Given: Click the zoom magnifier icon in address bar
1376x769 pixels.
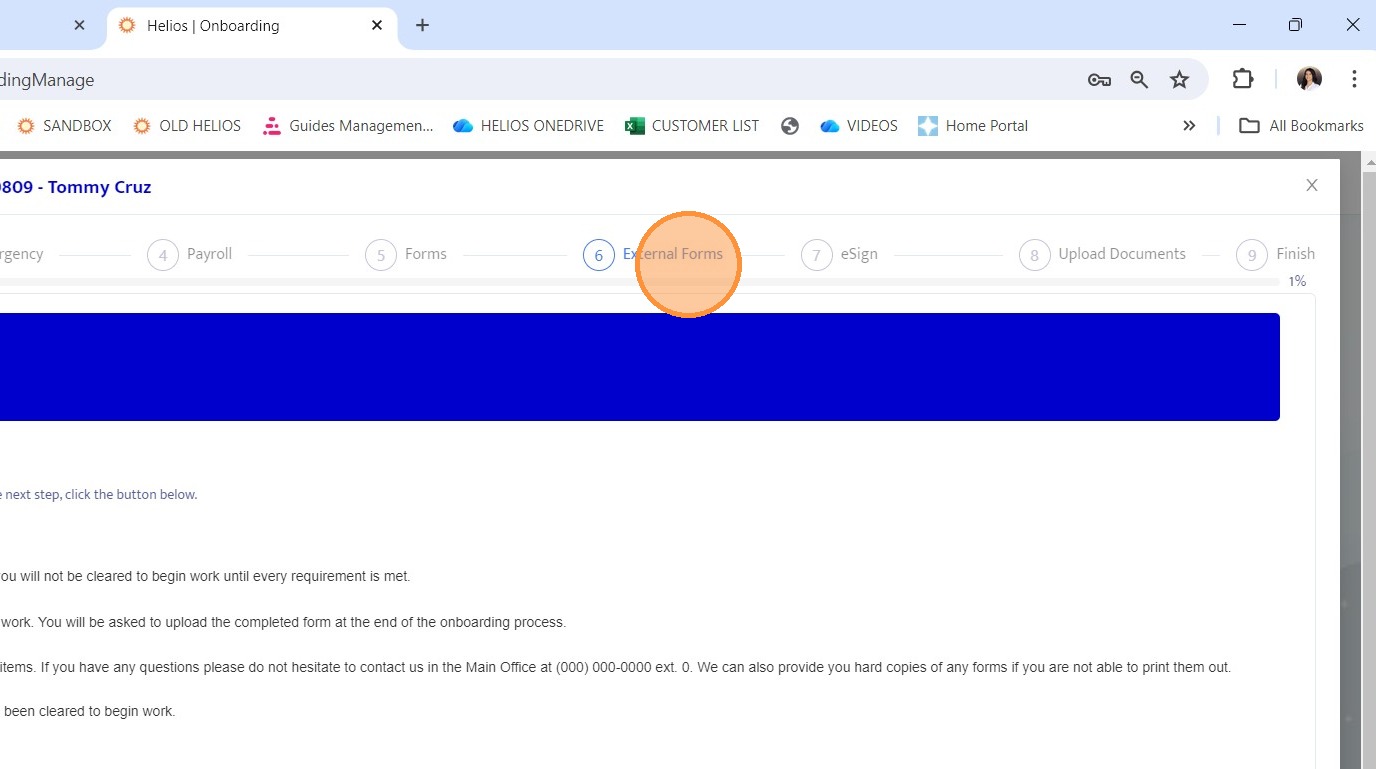Looking at the screenshot, I should [x=1139, y=80].
